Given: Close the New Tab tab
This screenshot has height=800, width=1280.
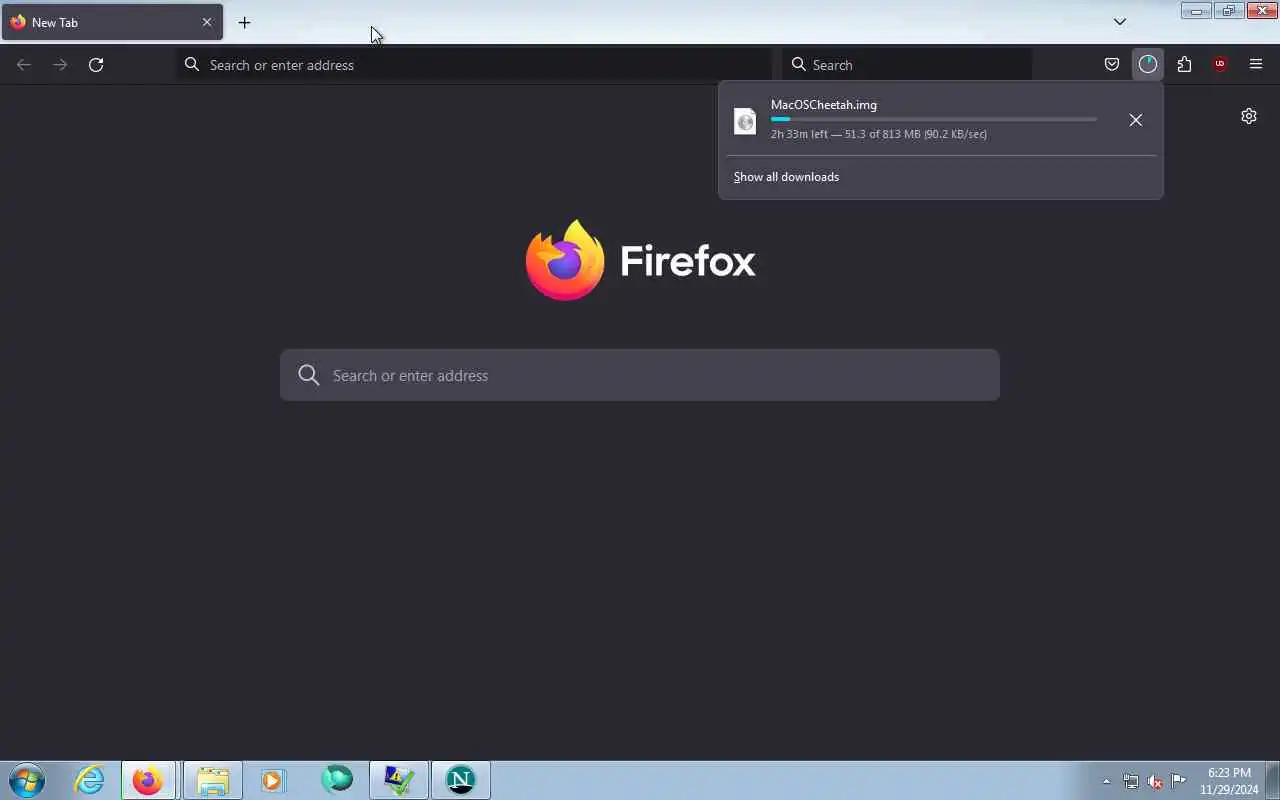Looking at the screenshot, I should coord(207,22).
